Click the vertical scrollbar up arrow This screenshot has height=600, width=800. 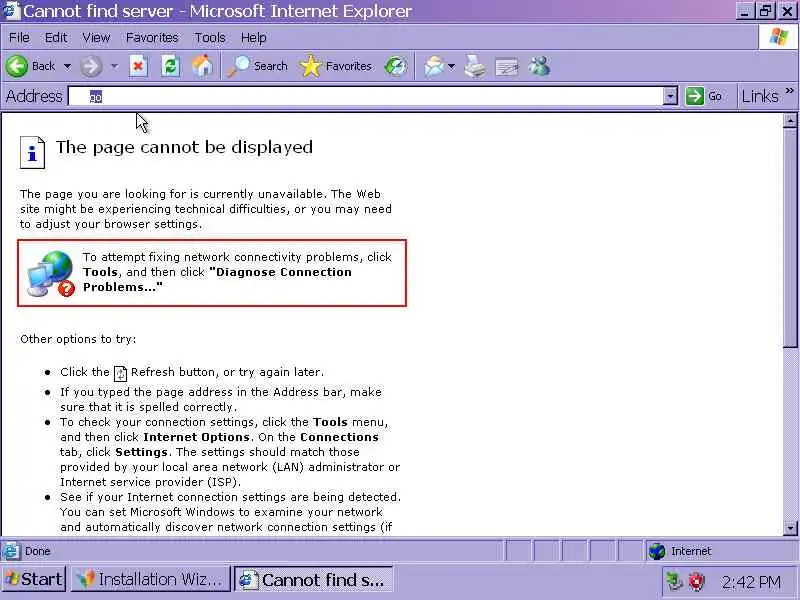790,120
